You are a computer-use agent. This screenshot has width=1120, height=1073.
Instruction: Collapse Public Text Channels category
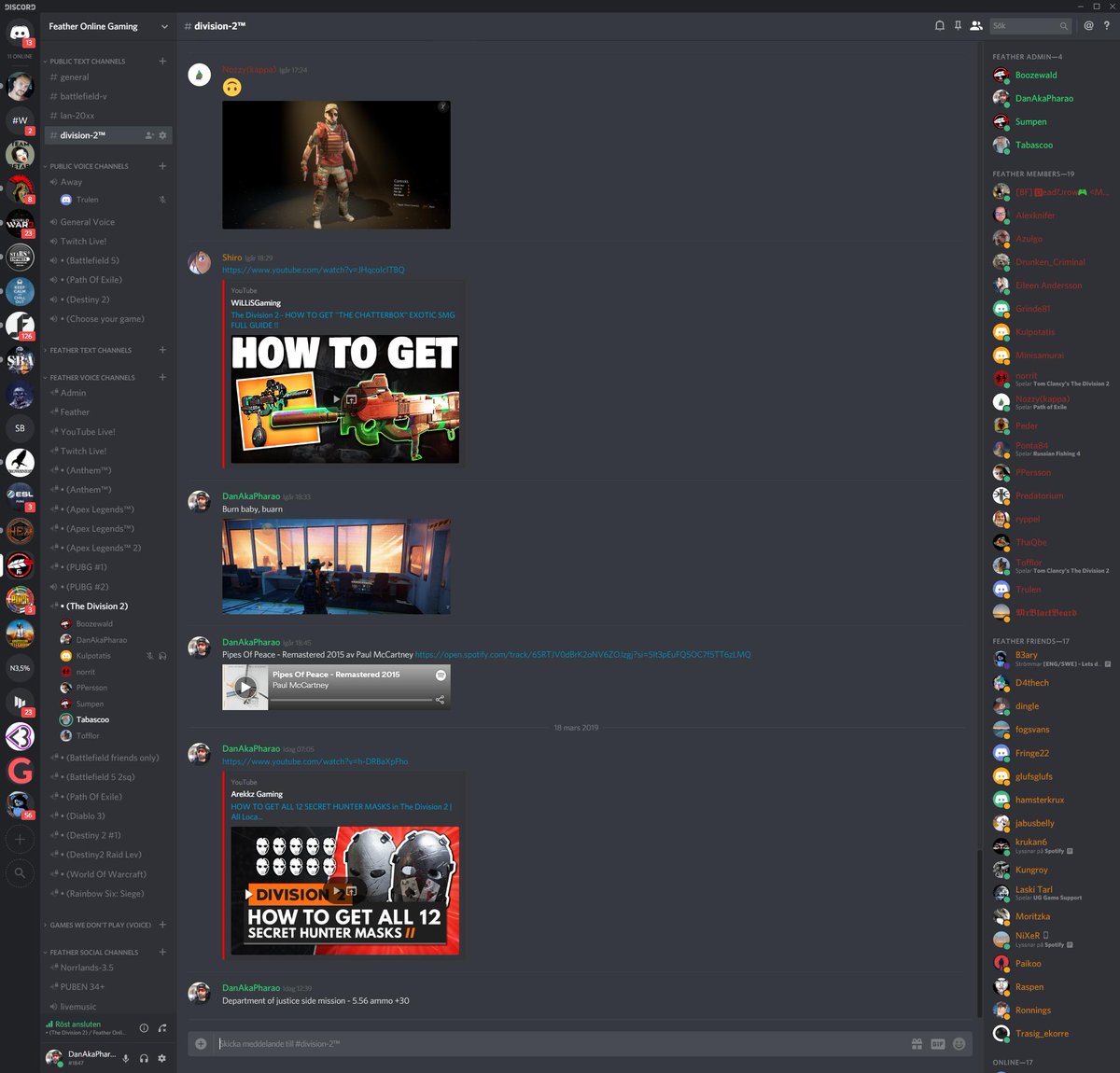tap(88, 62)
